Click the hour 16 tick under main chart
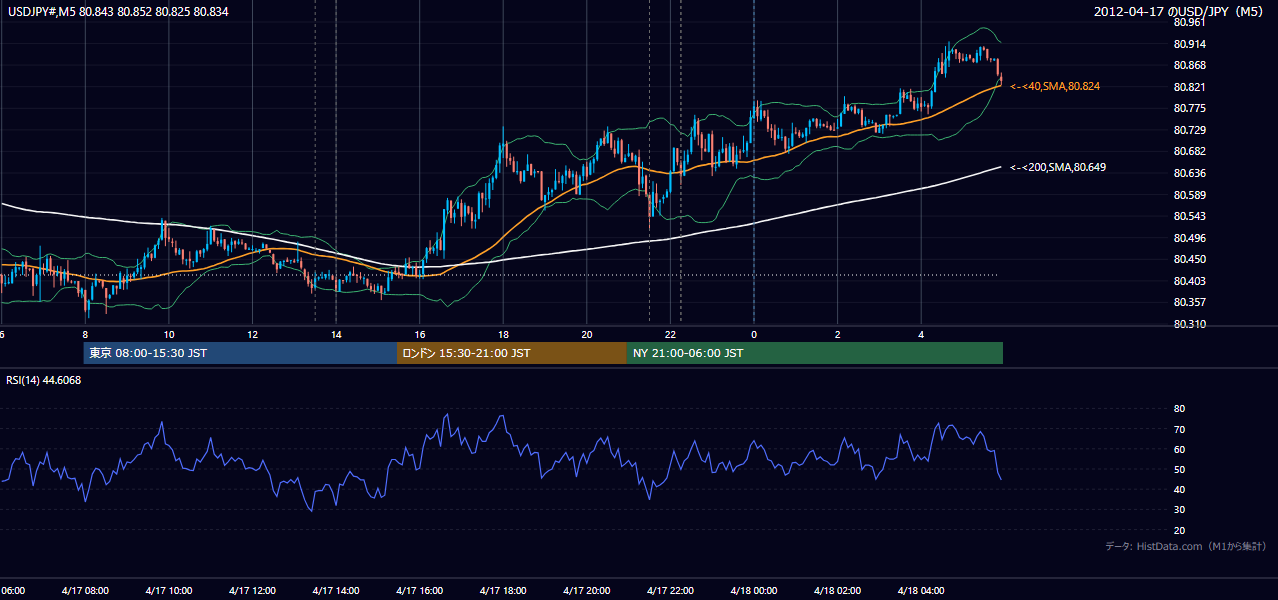Screen dimensions: 1278x600 421,334
